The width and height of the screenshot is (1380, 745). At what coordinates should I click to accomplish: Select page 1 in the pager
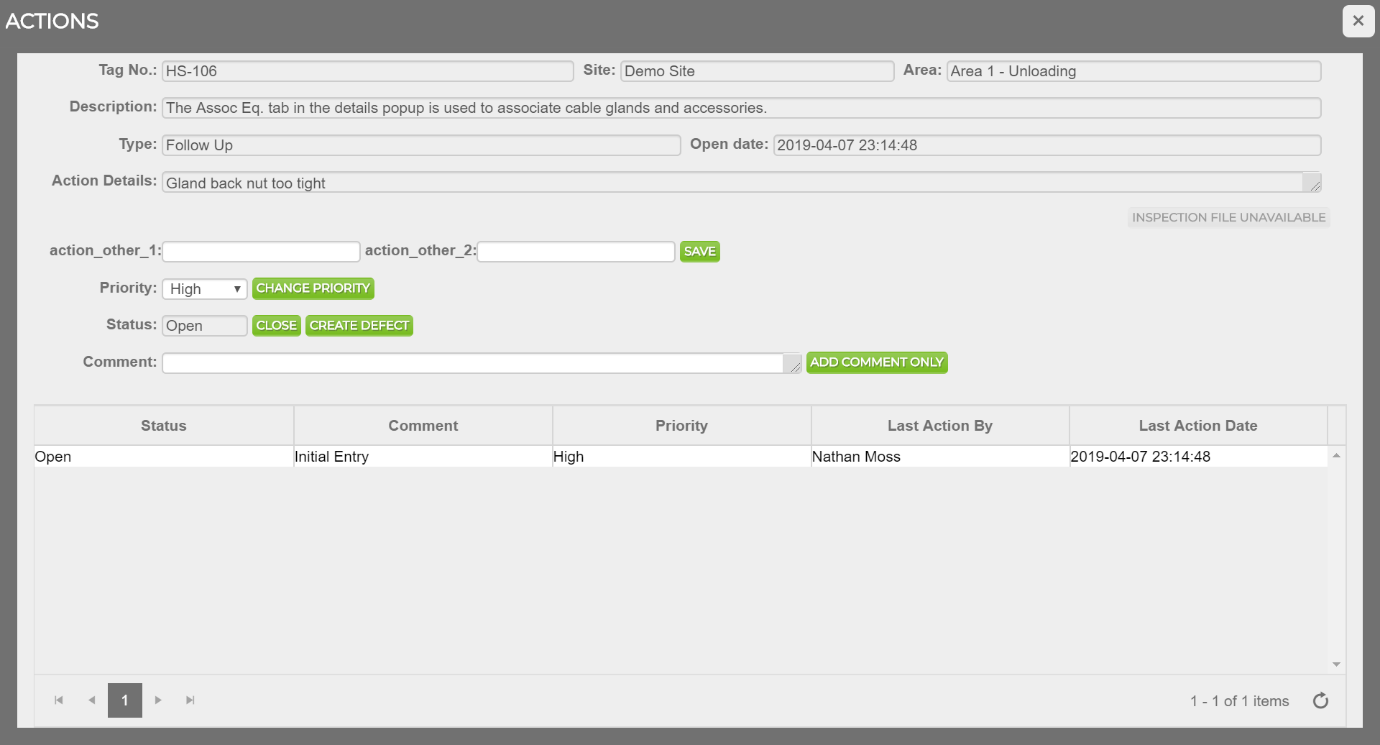[125, 700]
